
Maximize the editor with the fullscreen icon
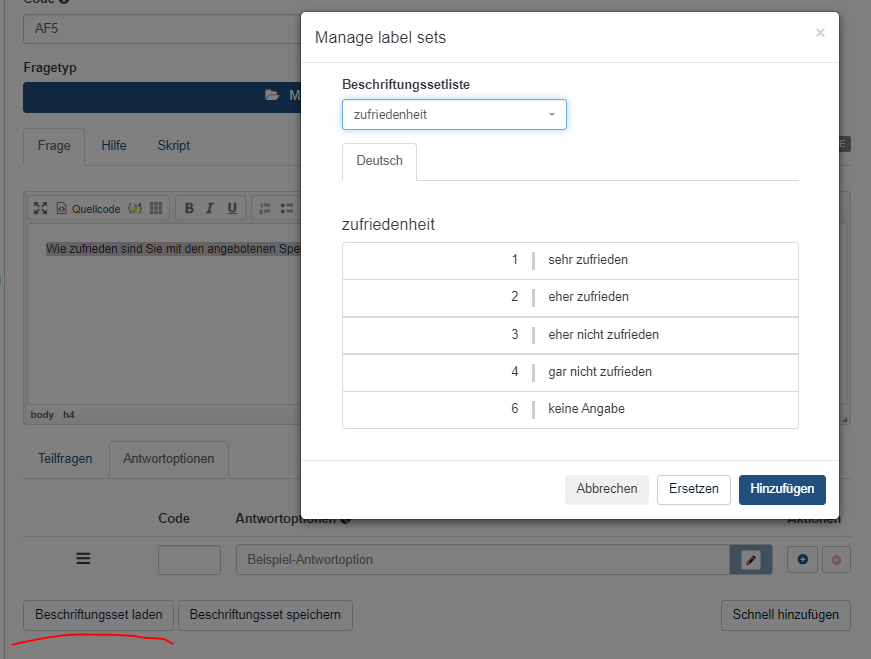point(40,208)
